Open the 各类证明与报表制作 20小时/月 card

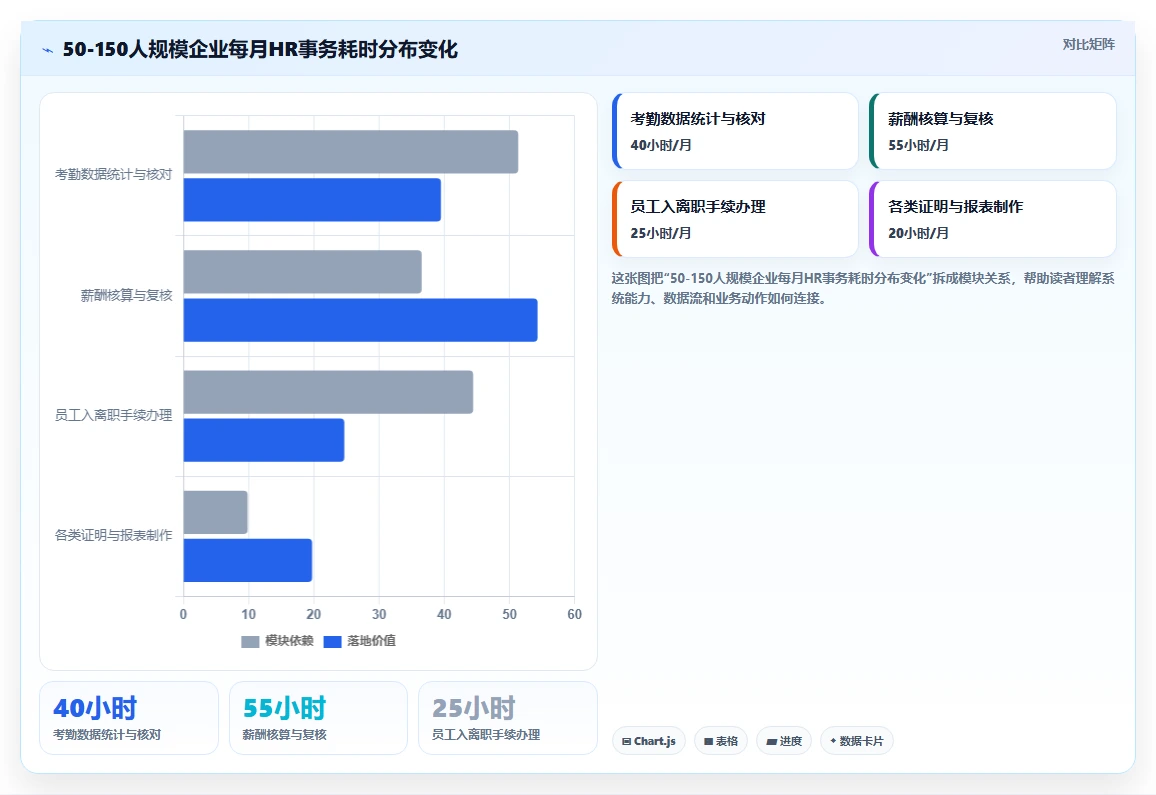(x=992, y=219)
